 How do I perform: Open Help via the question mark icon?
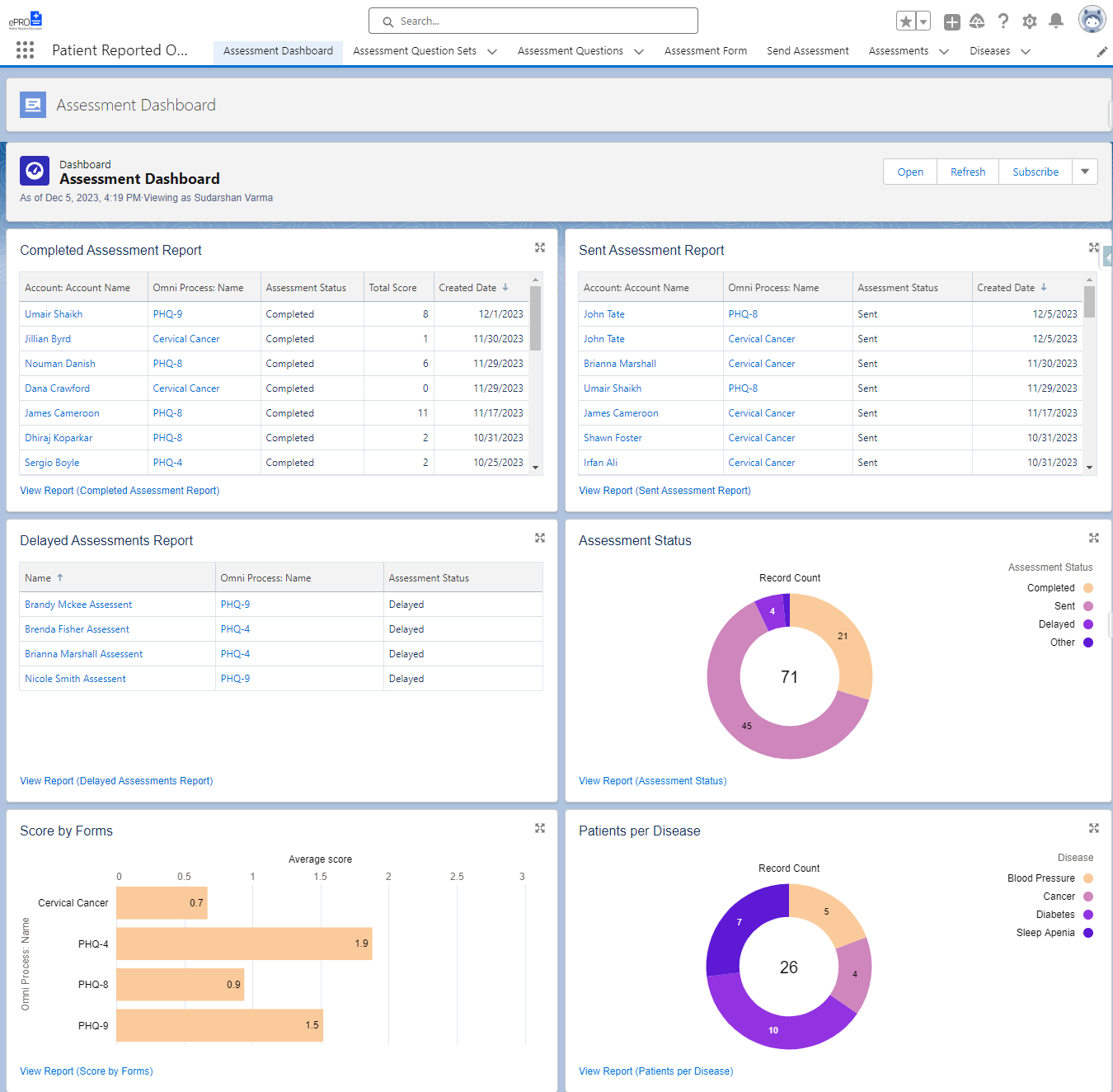point(1003,21)
